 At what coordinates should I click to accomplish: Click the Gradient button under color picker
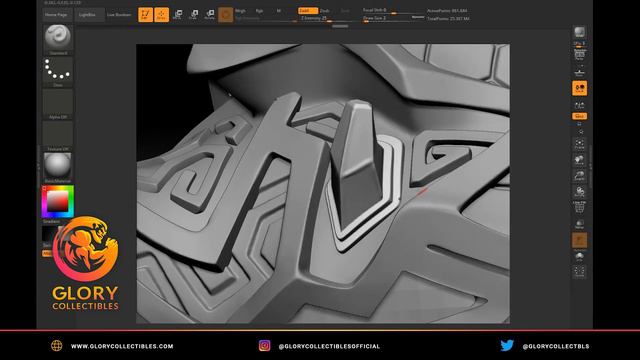pos(51,221)
